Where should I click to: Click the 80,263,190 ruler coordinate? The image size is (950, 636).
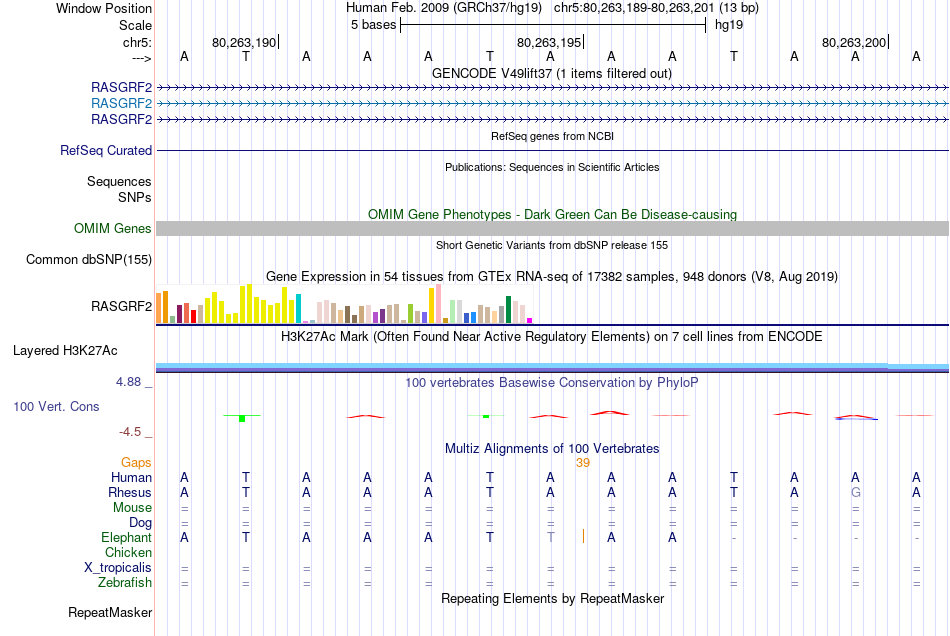coord(244,42)
